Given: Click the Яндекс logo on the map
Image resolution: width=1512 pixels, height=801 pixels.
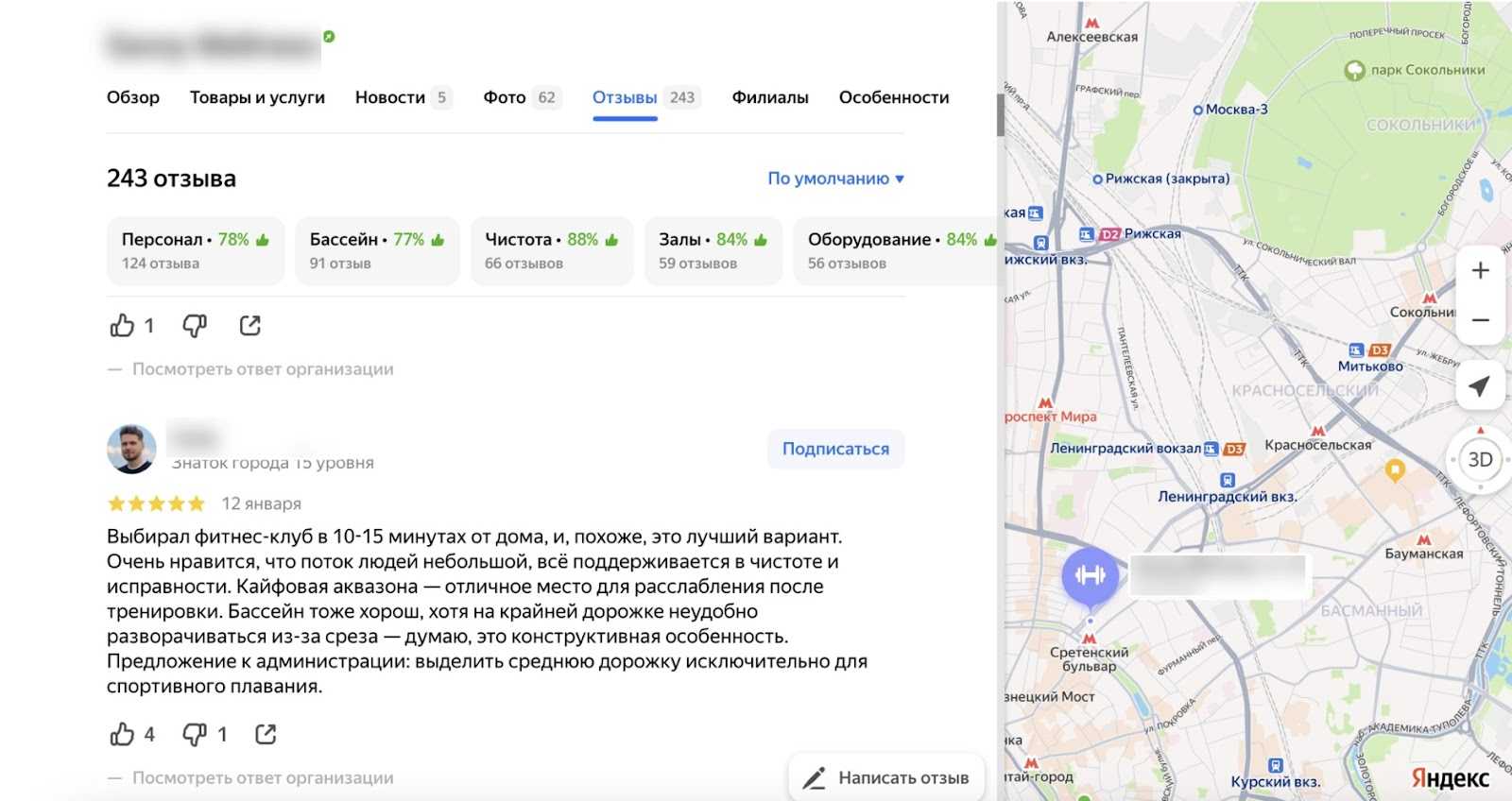Looking at the screenshot, I should 1450,778.
